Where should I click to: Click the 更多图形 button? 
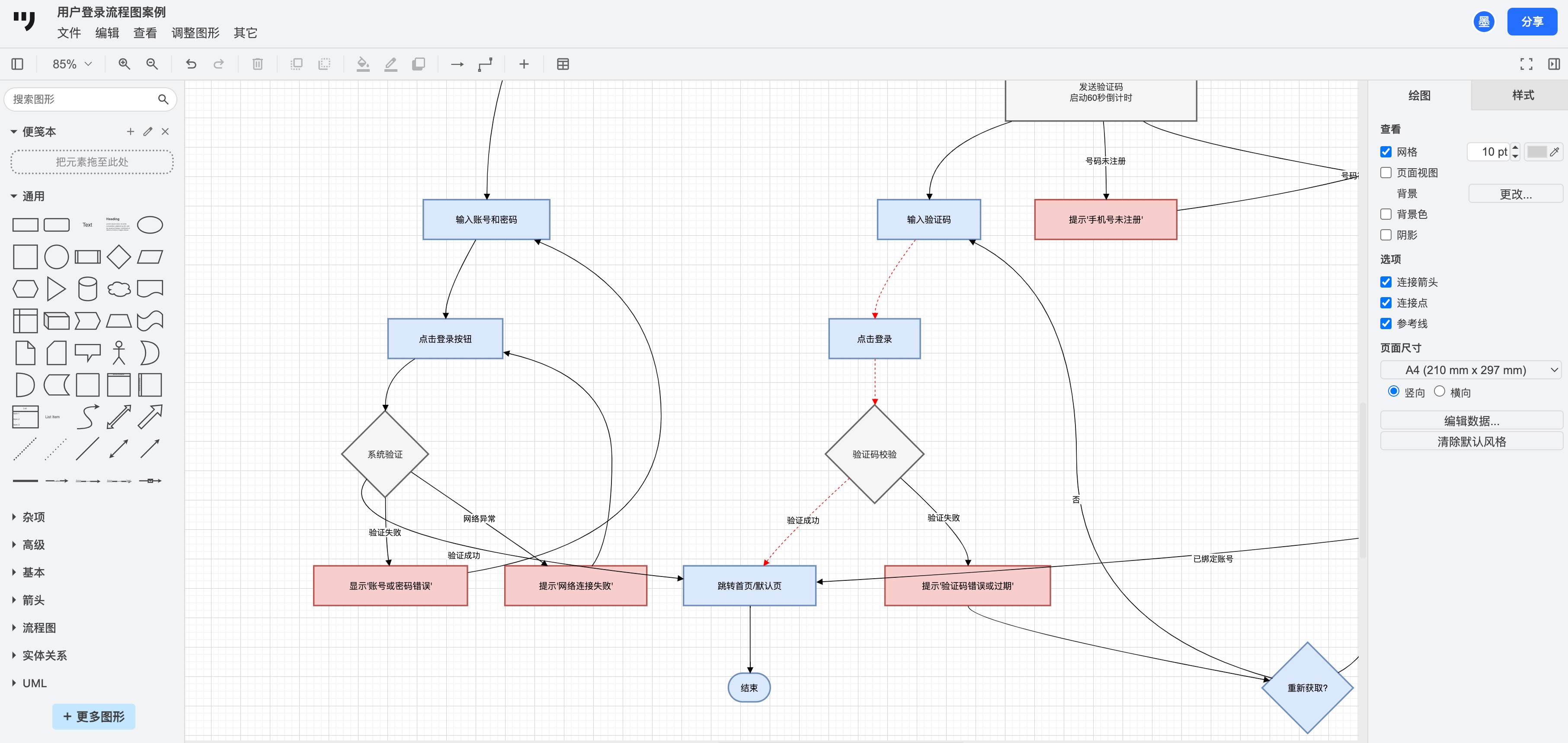pyautogui.click(x=94, y=716)
